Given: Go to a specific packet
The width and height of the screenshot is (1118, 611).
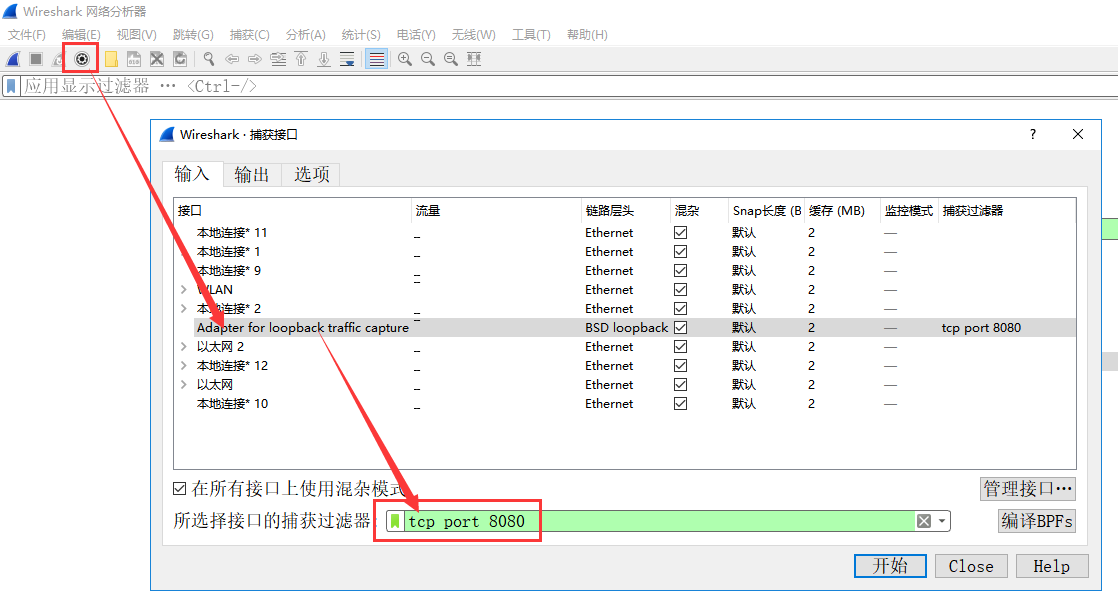Looking at the screenshot, I should pyautogui.click(x=278, y=59).
